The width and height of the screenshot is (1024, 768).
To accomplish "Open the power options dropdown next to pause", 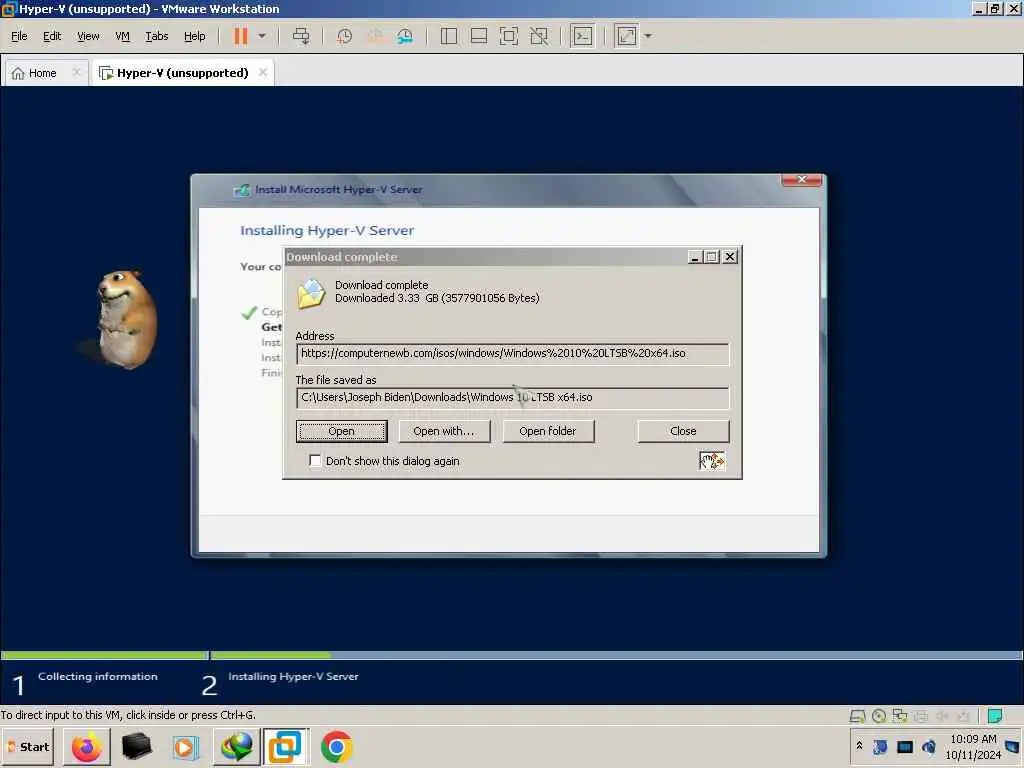I will pos(262,36).
